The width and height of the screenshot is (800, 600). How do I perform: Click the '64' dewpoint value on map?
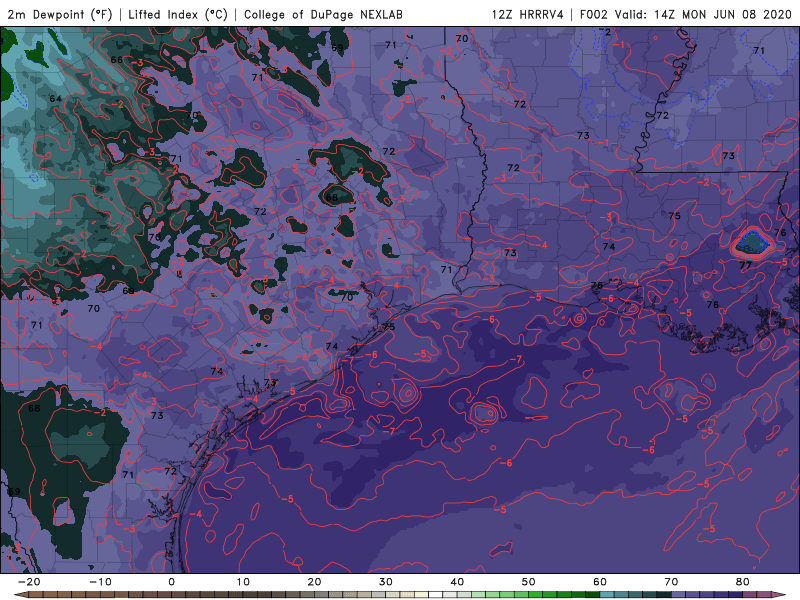pos(56,98)
